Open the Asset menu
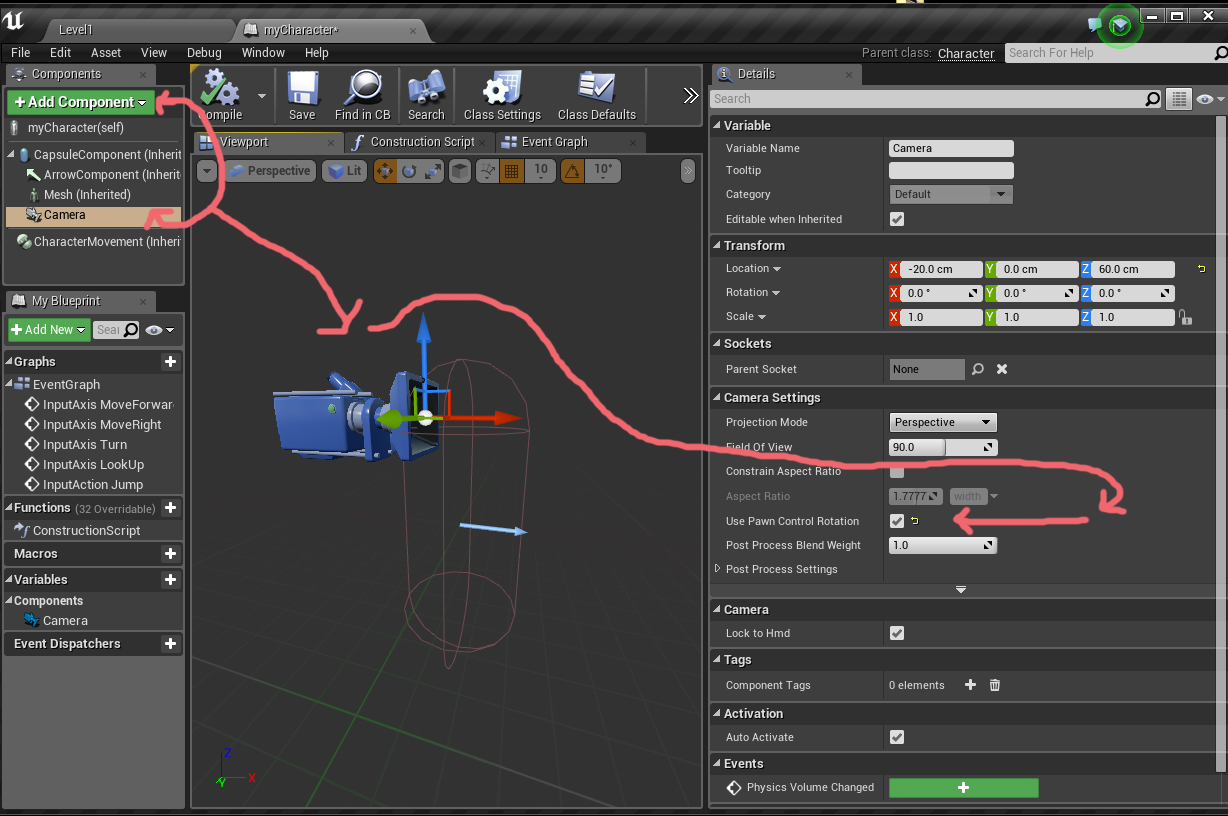Viewport: 1228px width, 816px height. coord(106,53)
